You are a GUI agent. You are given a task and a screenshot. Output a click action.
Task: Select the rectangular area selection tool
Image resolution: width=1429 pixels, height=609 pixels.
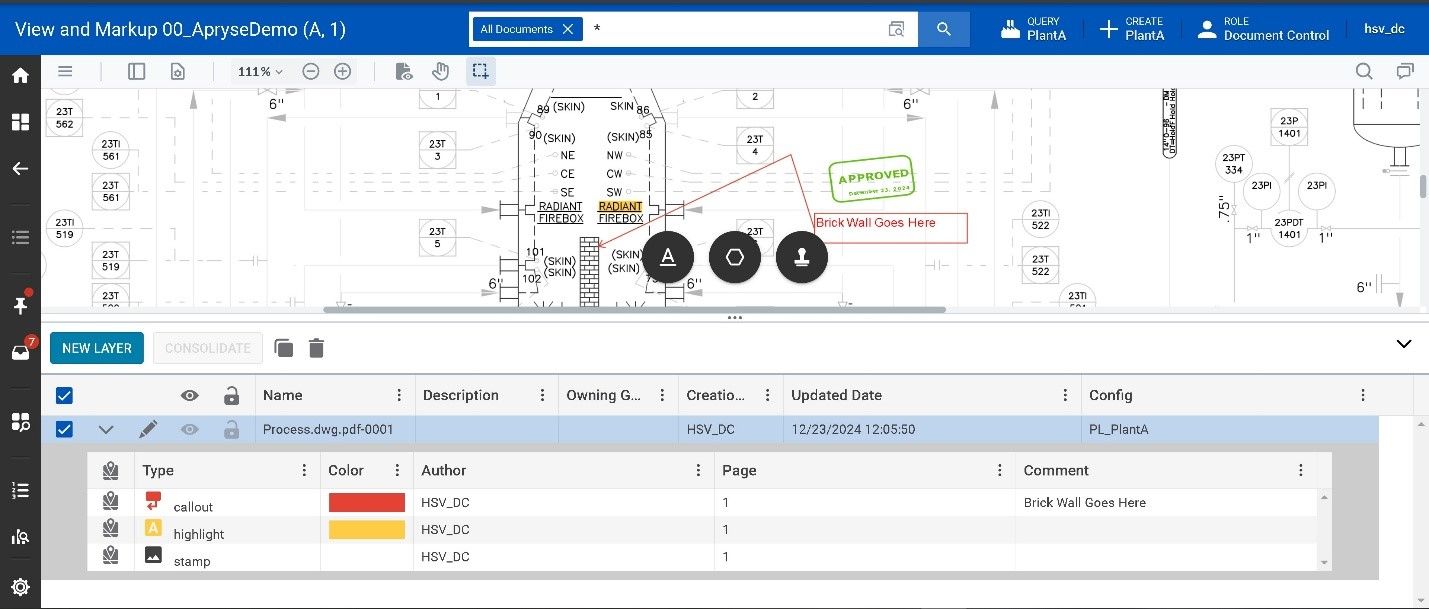480,71
